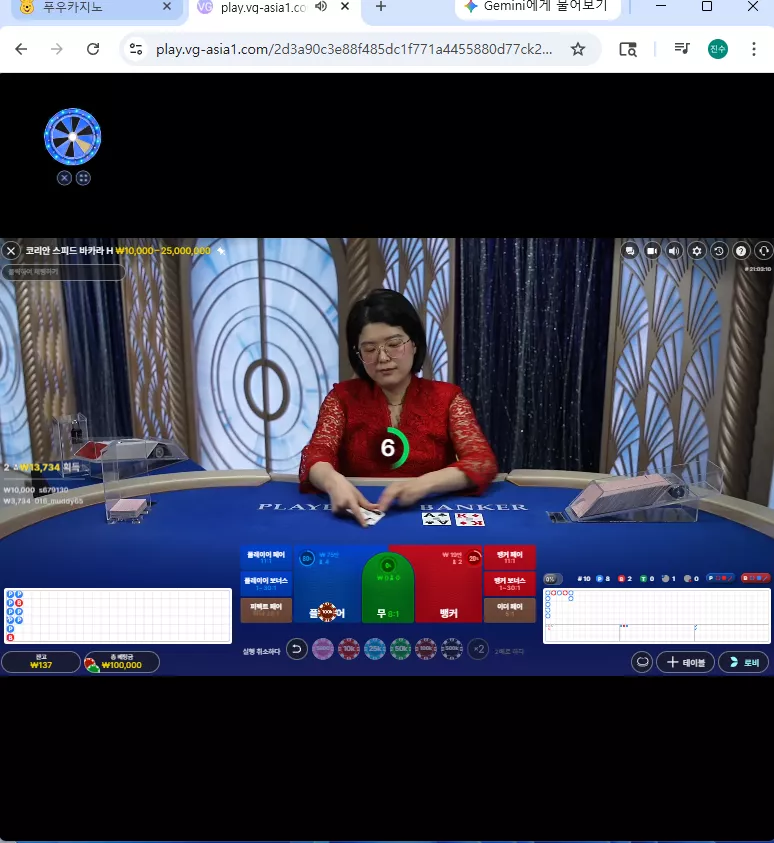Open the live chat icon
The width and height of the screenshot is (774, 843).
(x=629, y=251)
